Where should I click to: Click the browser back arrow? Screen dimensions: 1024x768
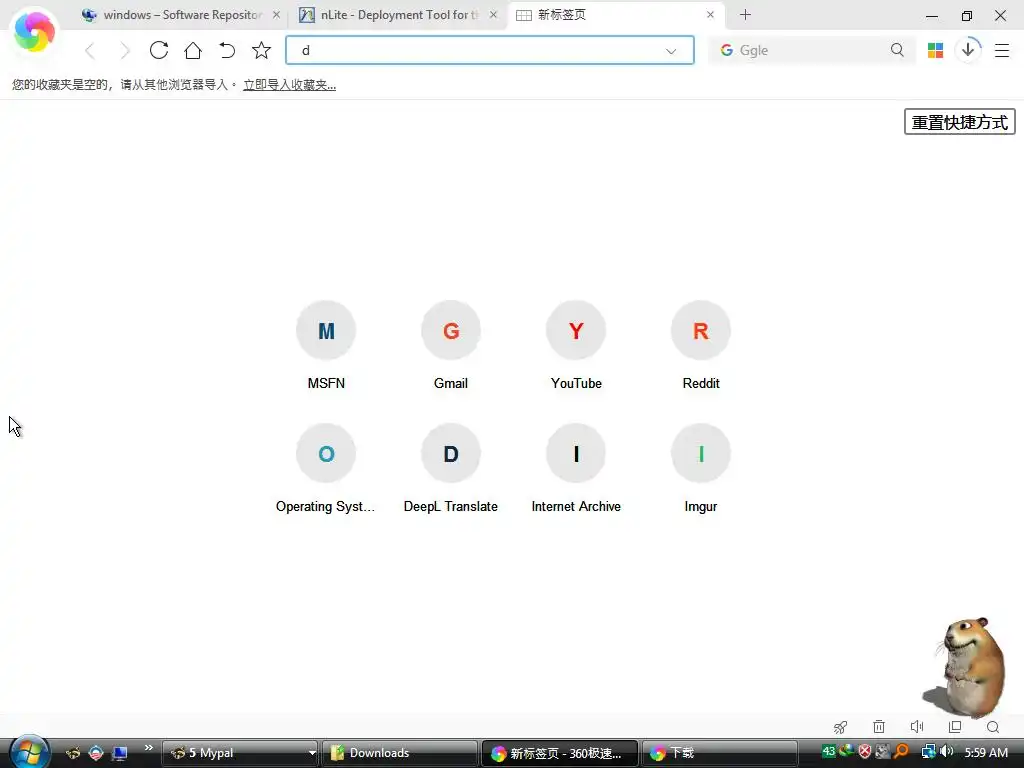[x=90, y=50]
